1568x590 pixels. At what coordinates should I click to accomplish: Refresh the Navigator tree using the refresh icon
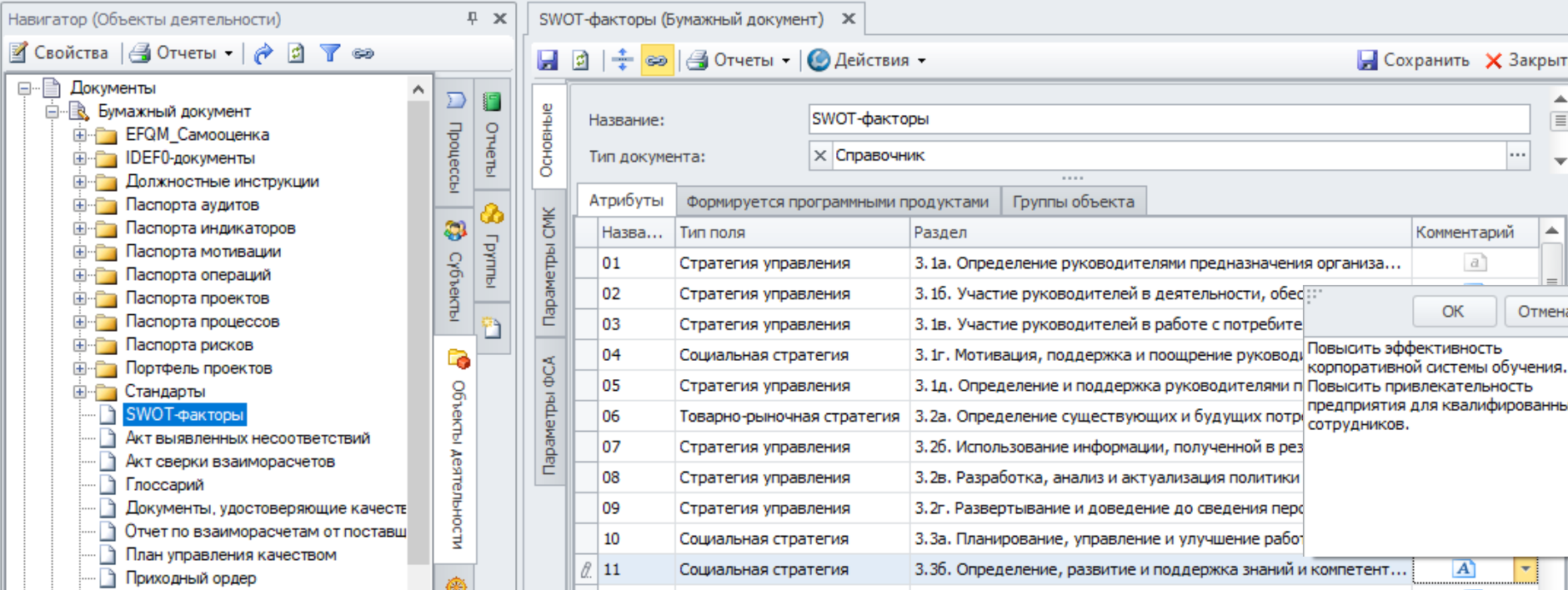pyautogui.click(x=296, y=53)
